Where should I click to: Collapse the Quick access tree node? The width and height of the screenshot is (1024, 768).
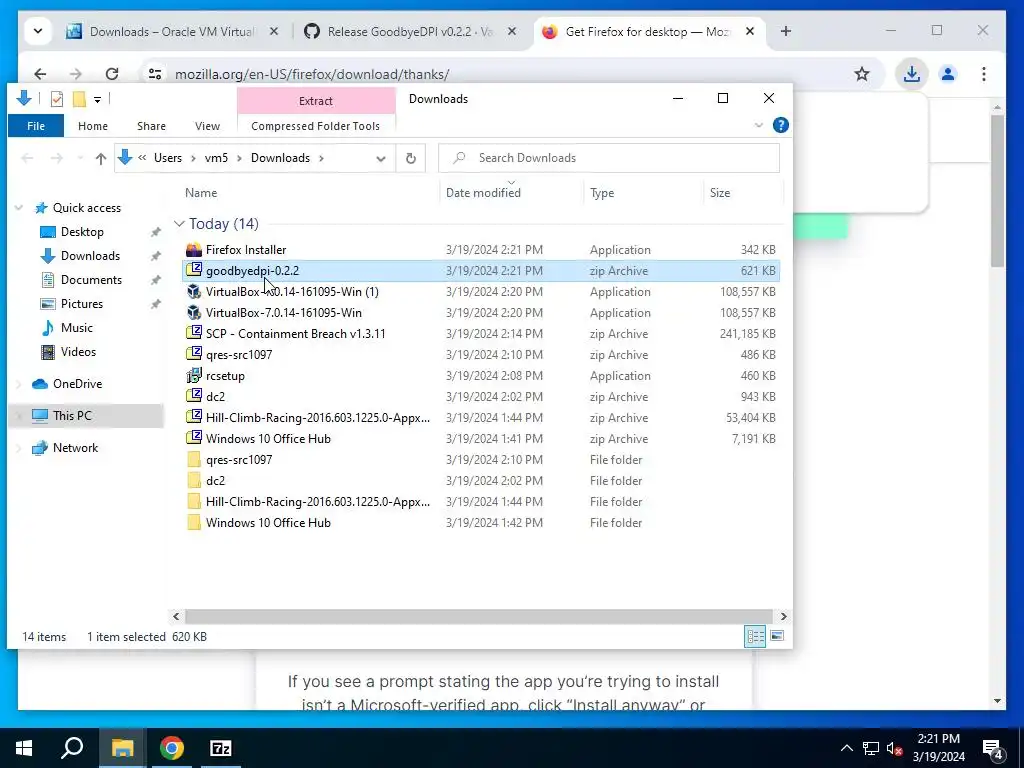tap(19, 208)
